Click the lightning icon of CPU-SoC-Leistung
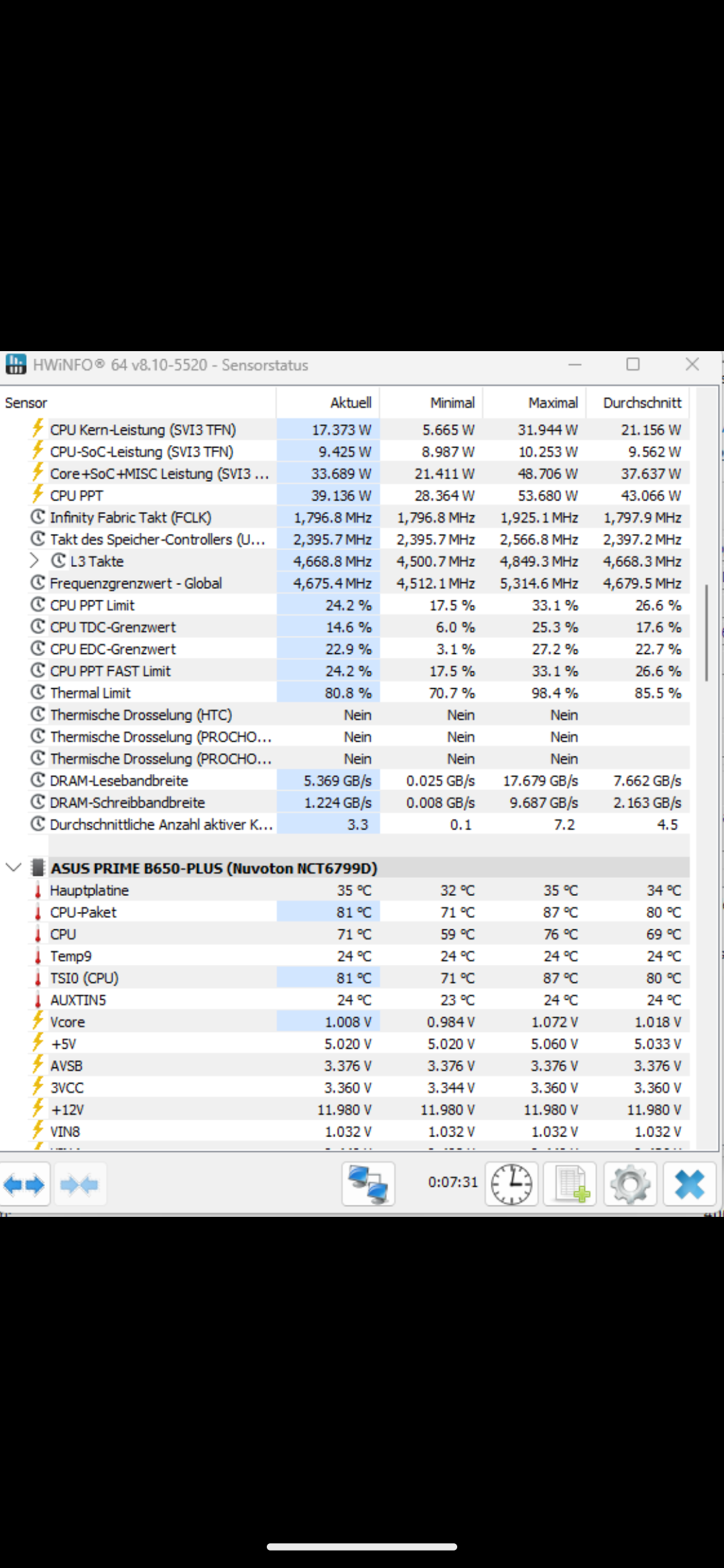 point(38,451)
